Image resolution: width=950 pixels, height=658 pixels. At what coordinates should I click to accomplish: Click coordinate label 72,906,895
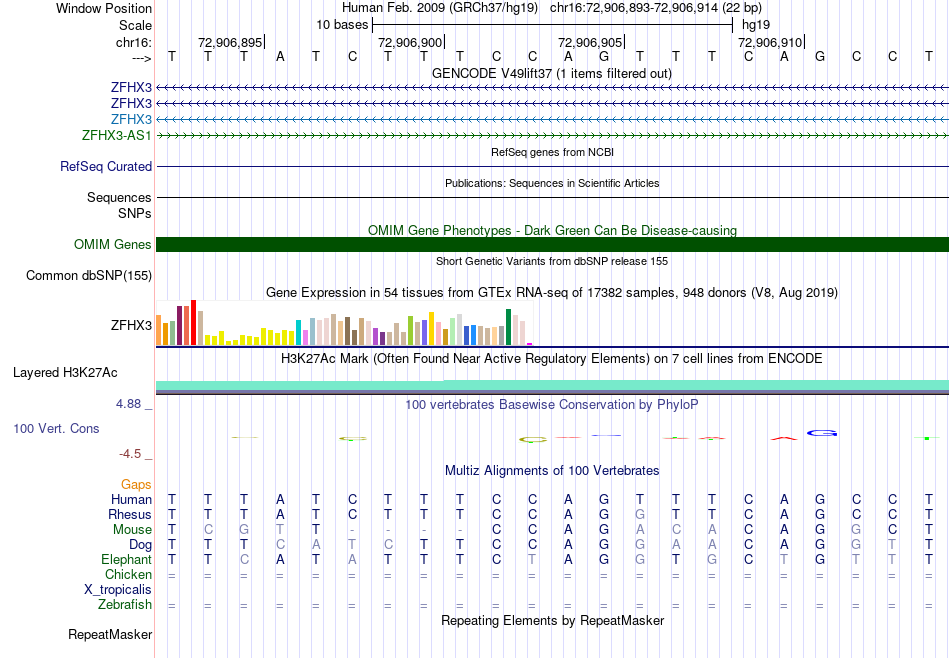pyautogui.click(x=230, y=42)
